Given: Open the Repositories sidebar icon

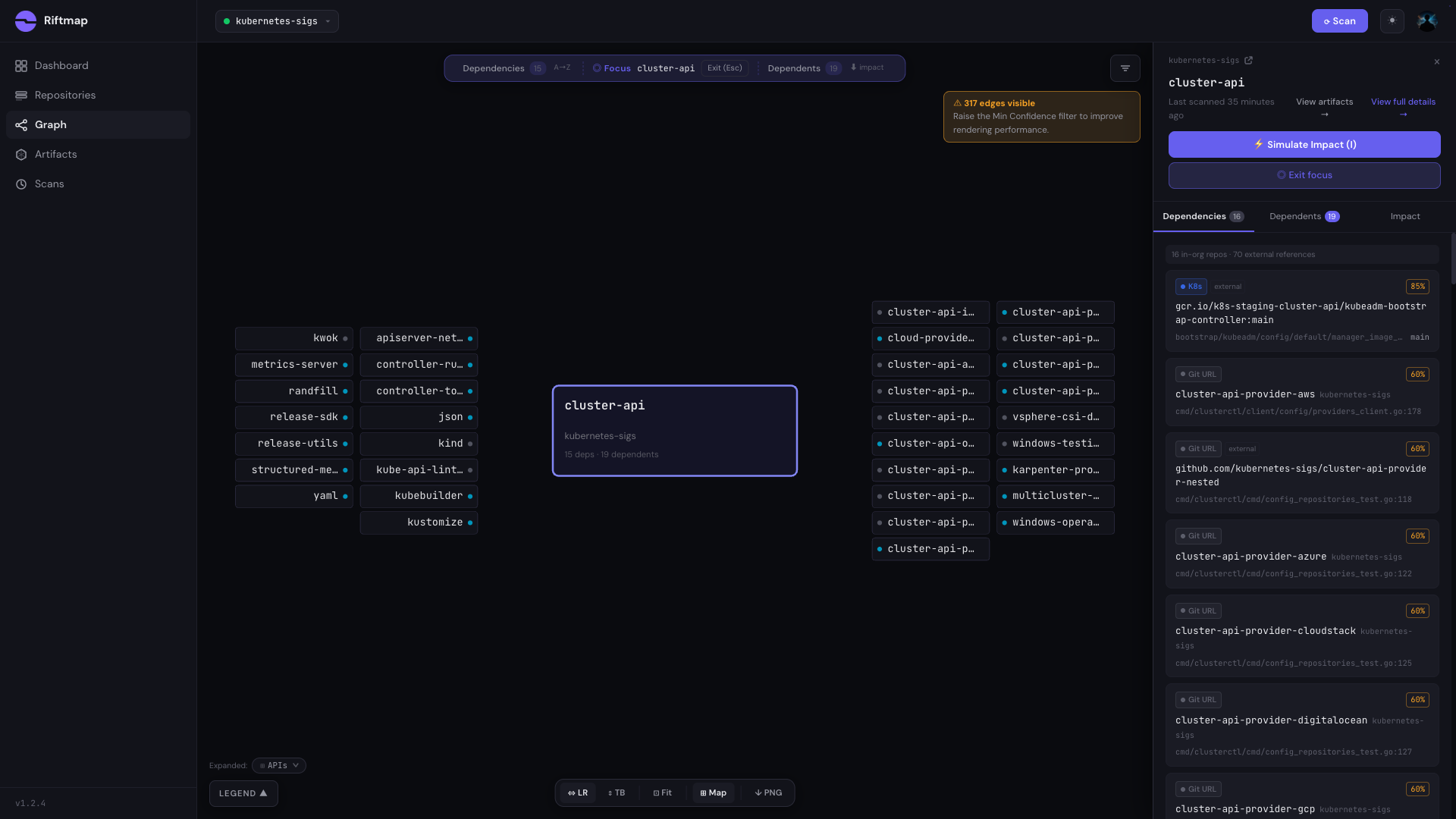Looking at the screenshot, I should pos(21,96).
